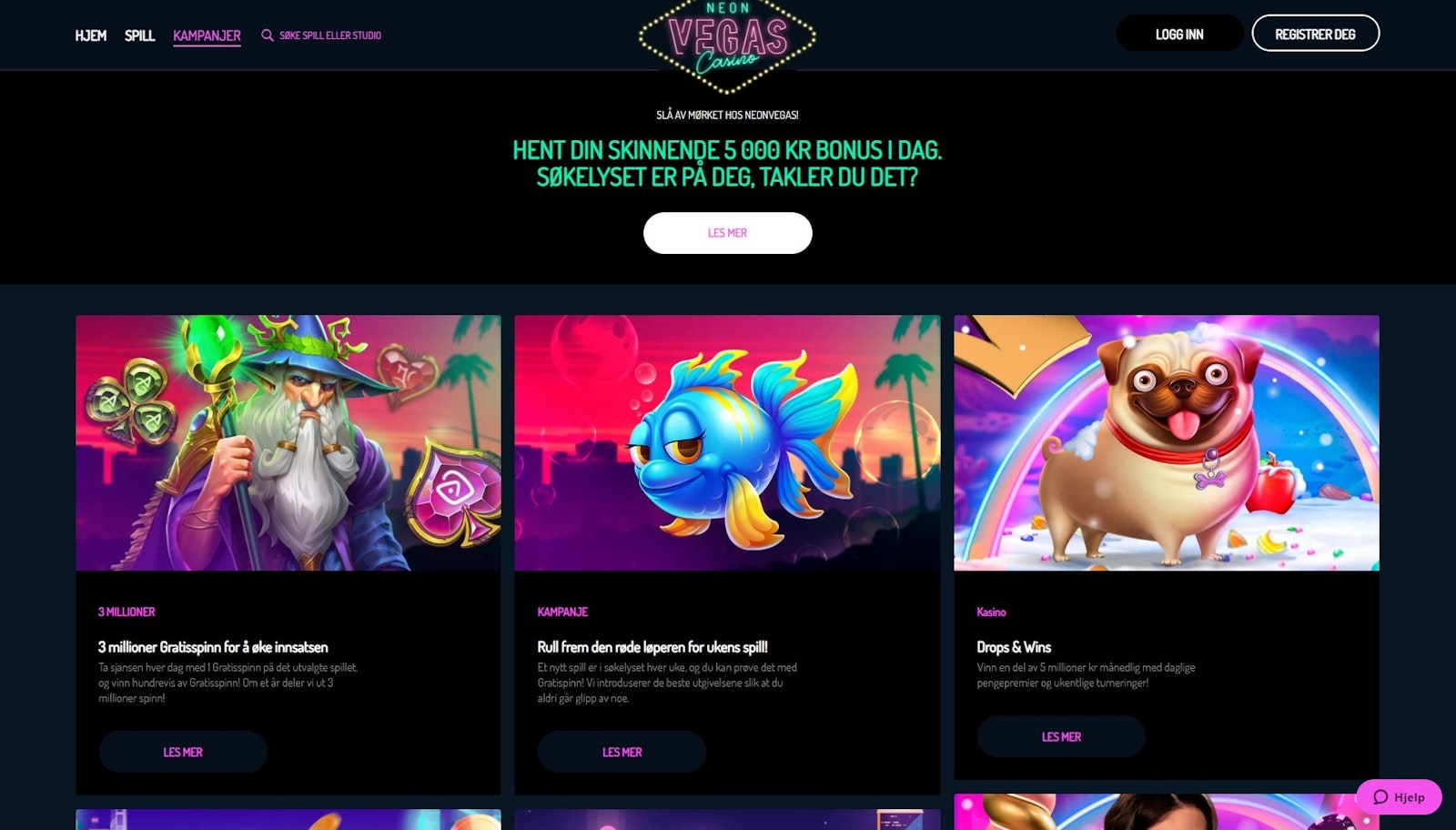The width and height of the screenshot is (1456, 830).
Task: Click LES MER under 'Rull frem den røde løperen'
Action: coord(622,752)
